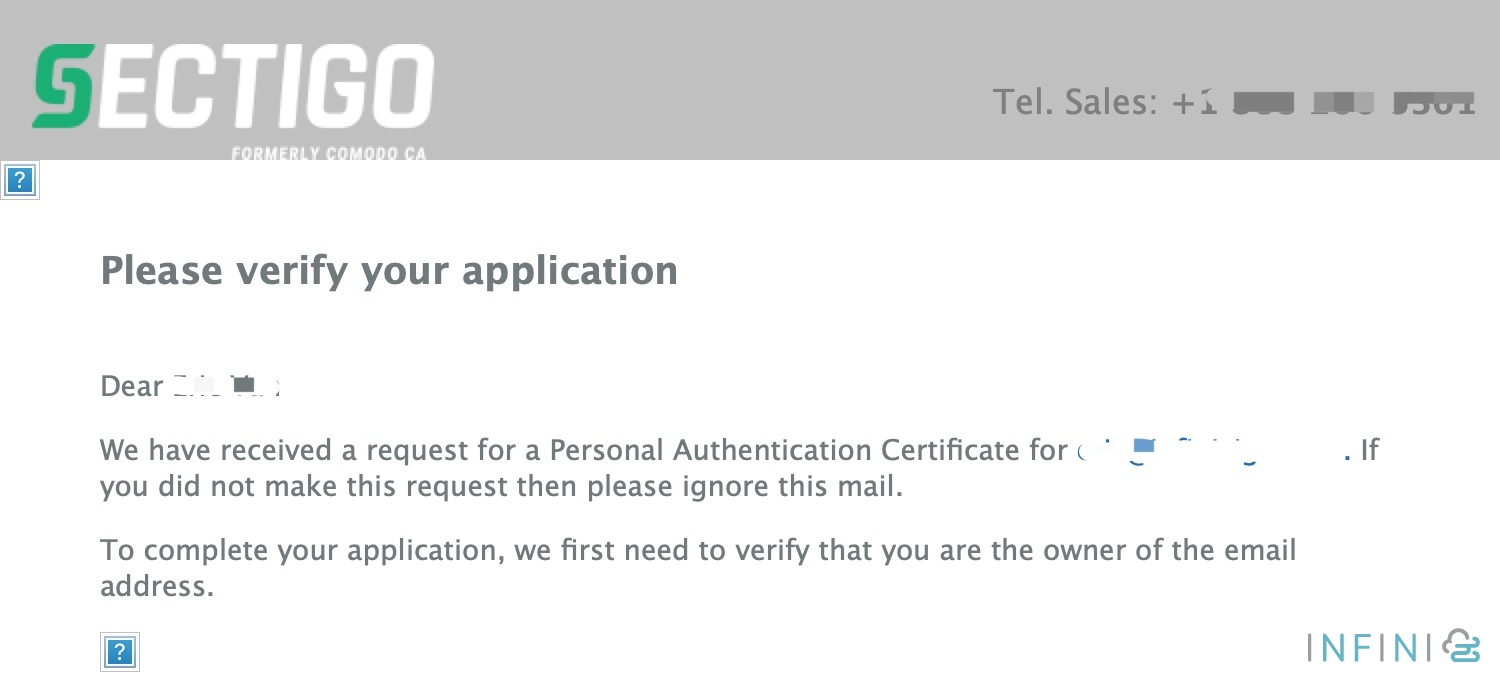Click the broken image placeholder below the Sectigo logo
The height and width of the screenshot is (682, 1500).
point(20,181)
